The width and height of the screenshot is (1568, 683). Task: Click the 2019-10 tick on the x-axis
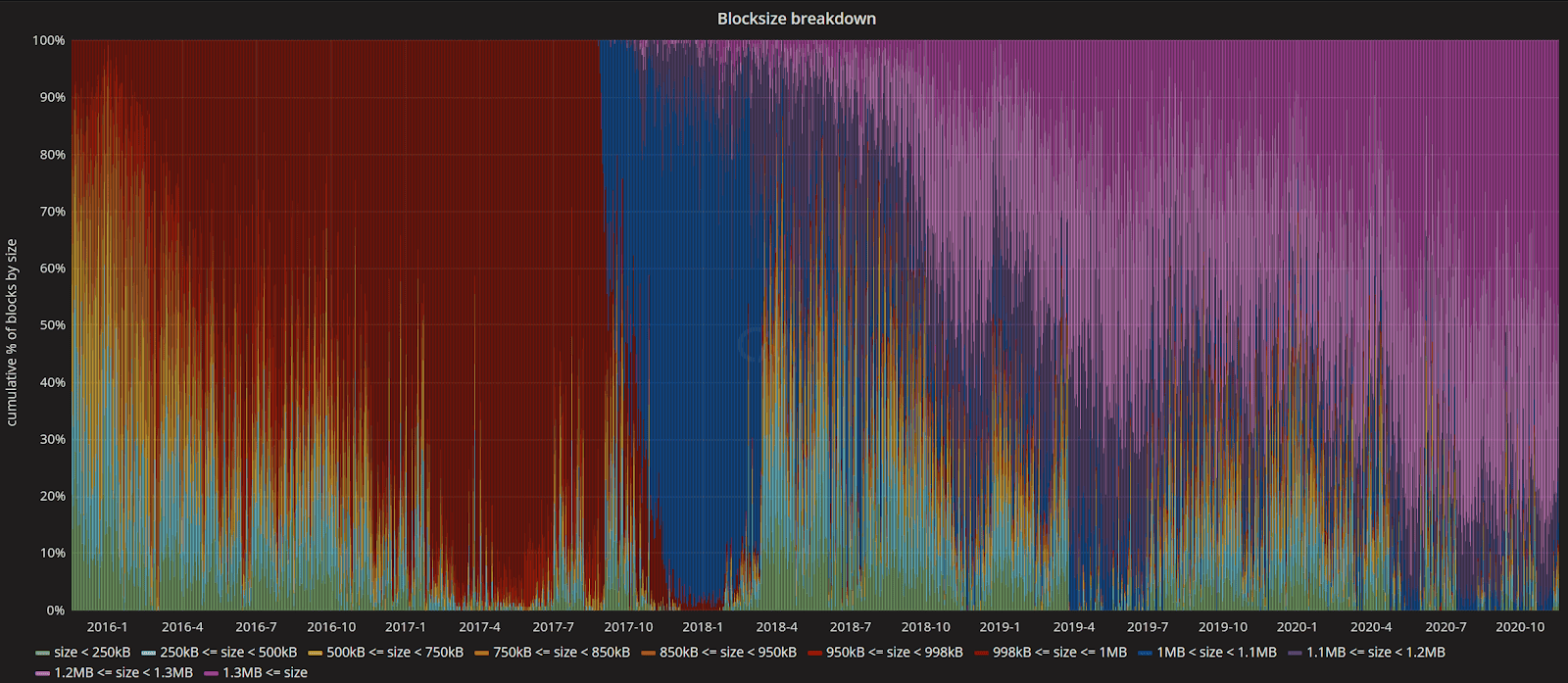pyautogui.click(x=1222, y=627)
